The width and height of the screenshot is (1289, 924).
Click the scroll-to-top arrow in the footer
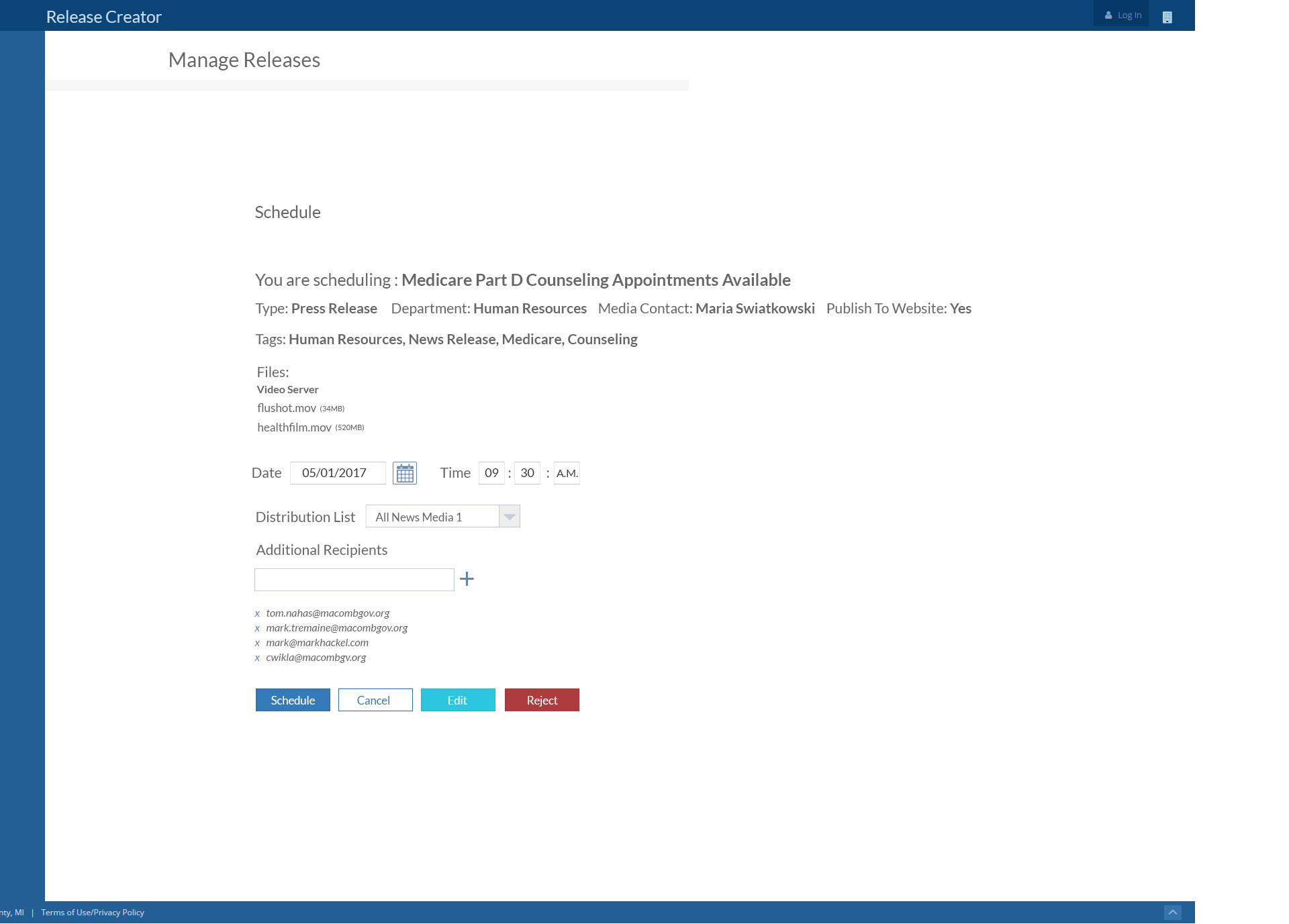pos(1172,913)
